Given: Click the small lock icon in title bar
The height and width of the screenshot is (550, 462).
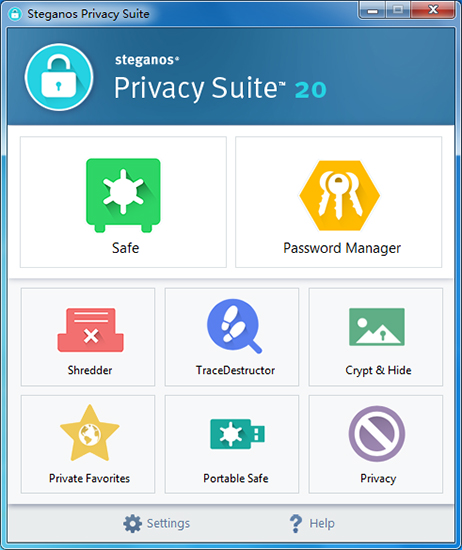Looking at the screenshot, I should pyautogui.click(x=15, y=14).
